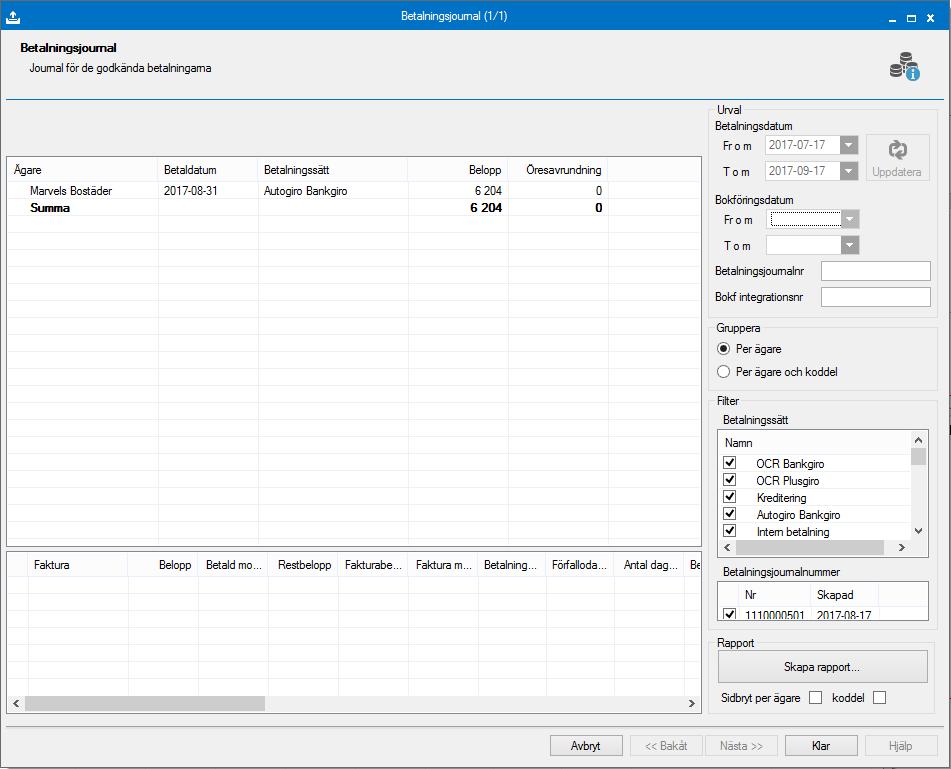
Task: Uncheck journal number 1110000501 checkbox
Action: point(730,614)
